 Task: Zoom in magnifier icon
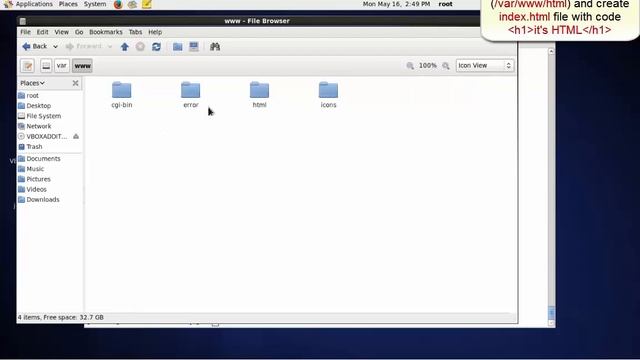tap(446, 66)
